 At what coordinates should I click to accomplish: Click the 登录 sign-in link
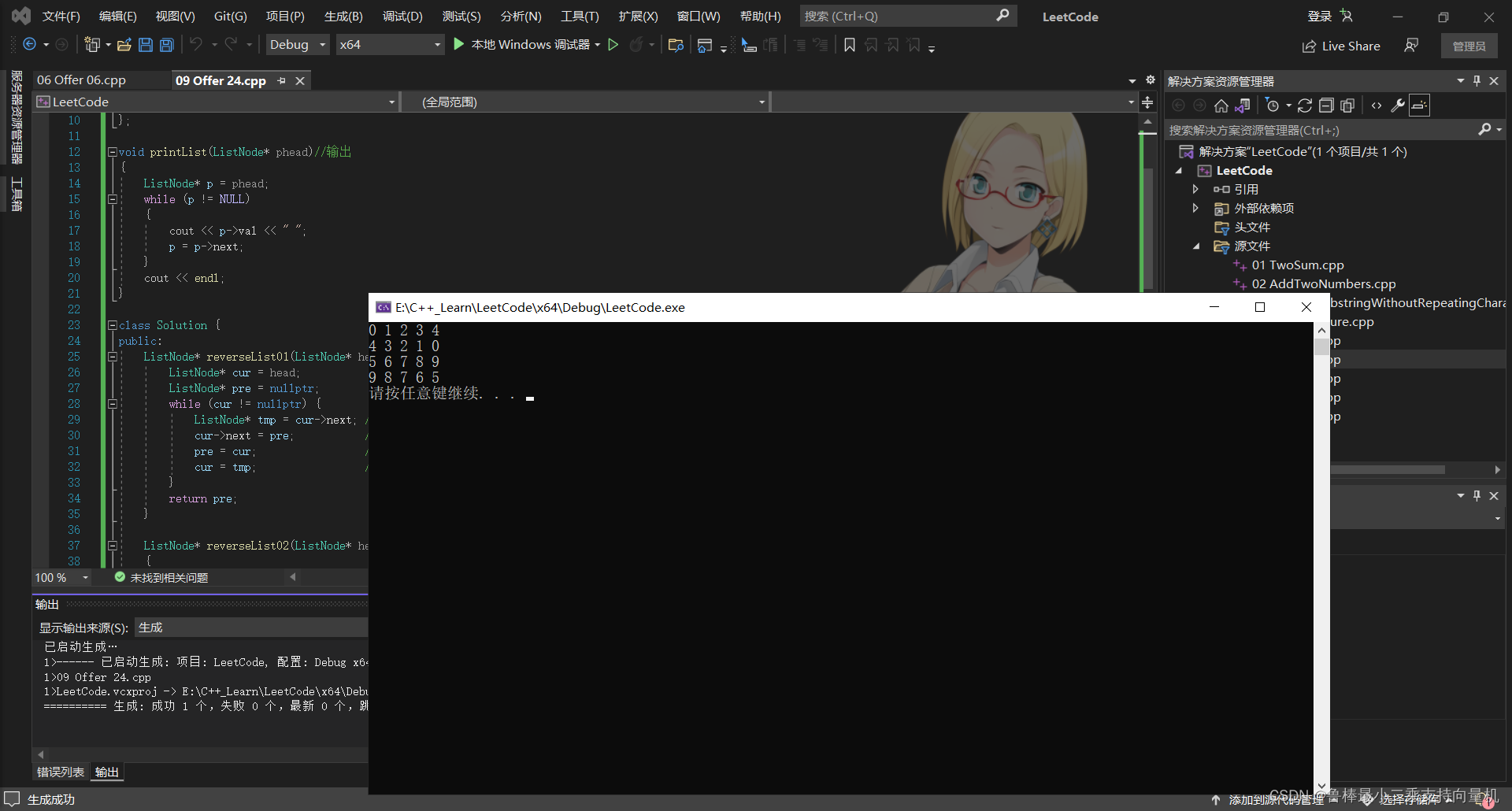coord(1320,17)
